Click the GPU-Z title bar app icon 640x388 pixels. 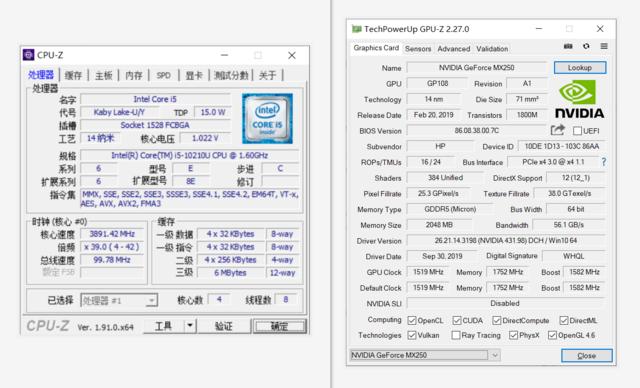[357, 29]
